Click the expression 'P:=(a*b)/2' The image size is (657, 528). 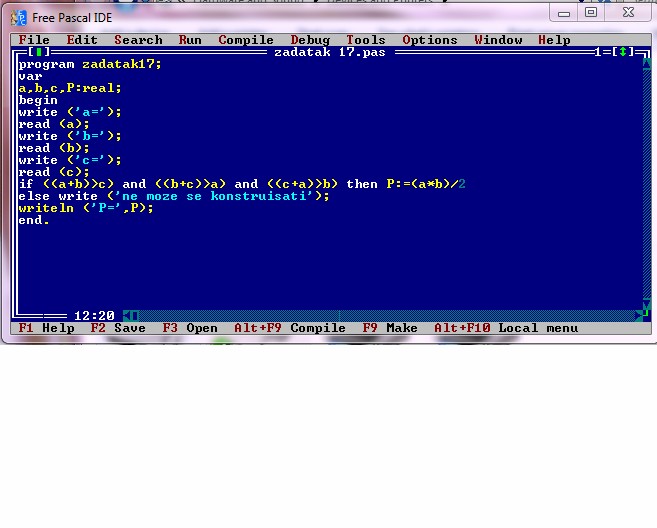coord(426,184)
